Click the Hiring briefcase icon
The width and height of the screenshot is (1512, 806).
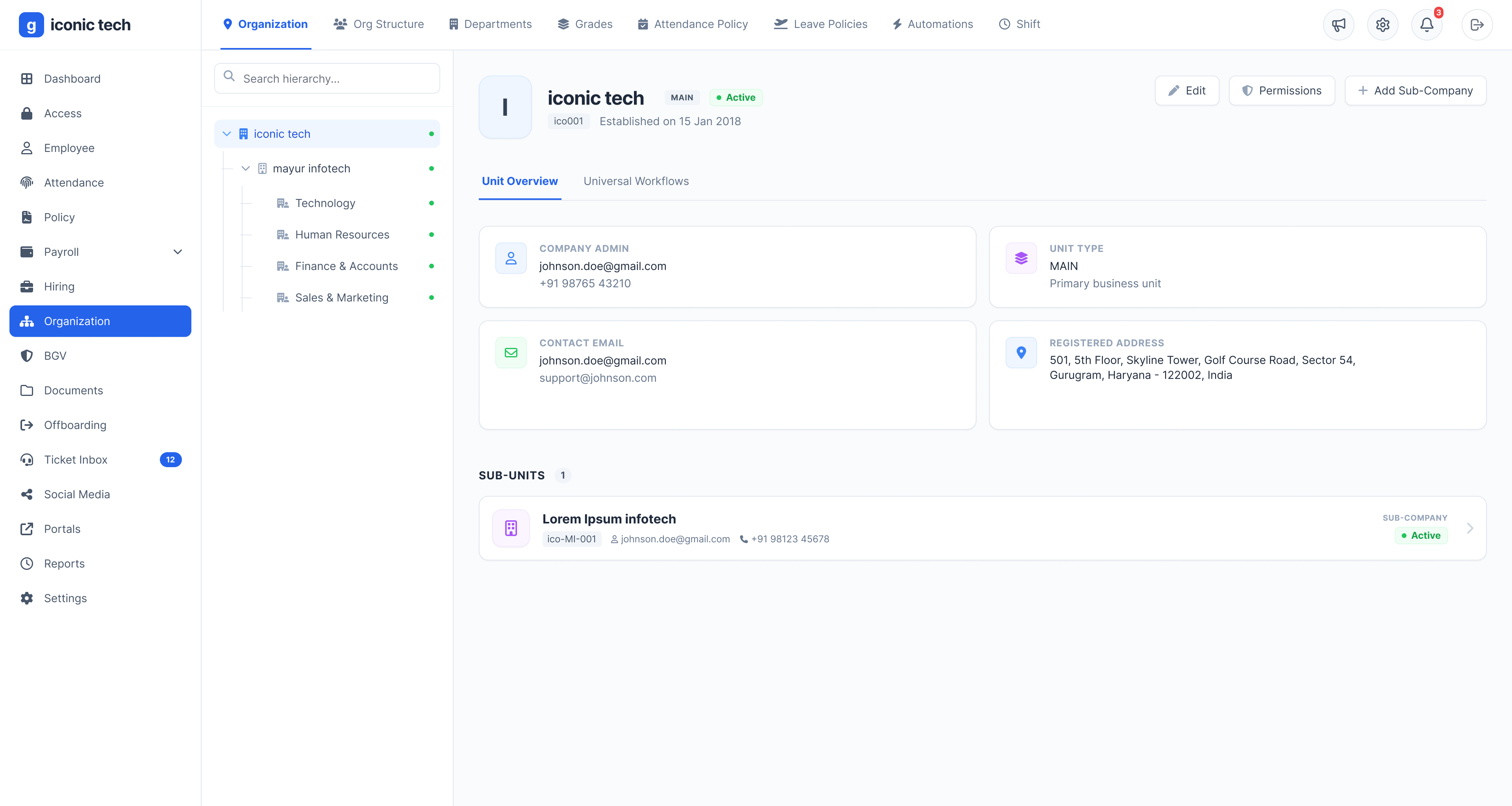tap(26, 286)
